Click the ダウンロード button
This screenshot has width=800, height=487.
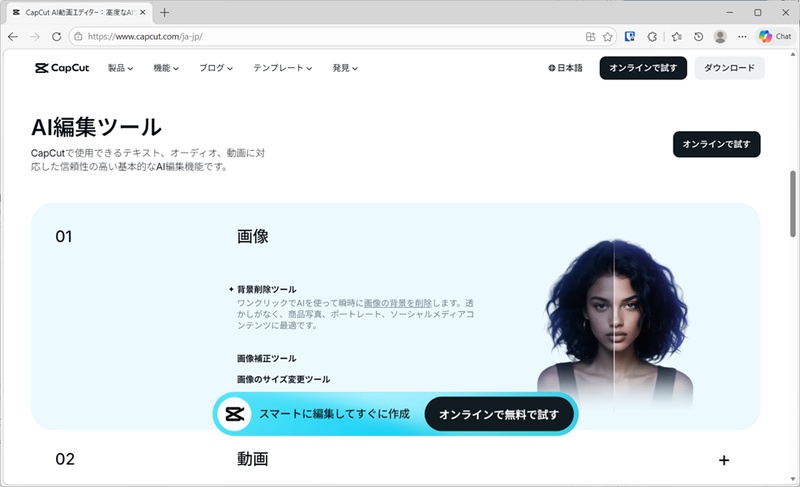[x=729, y=68]
